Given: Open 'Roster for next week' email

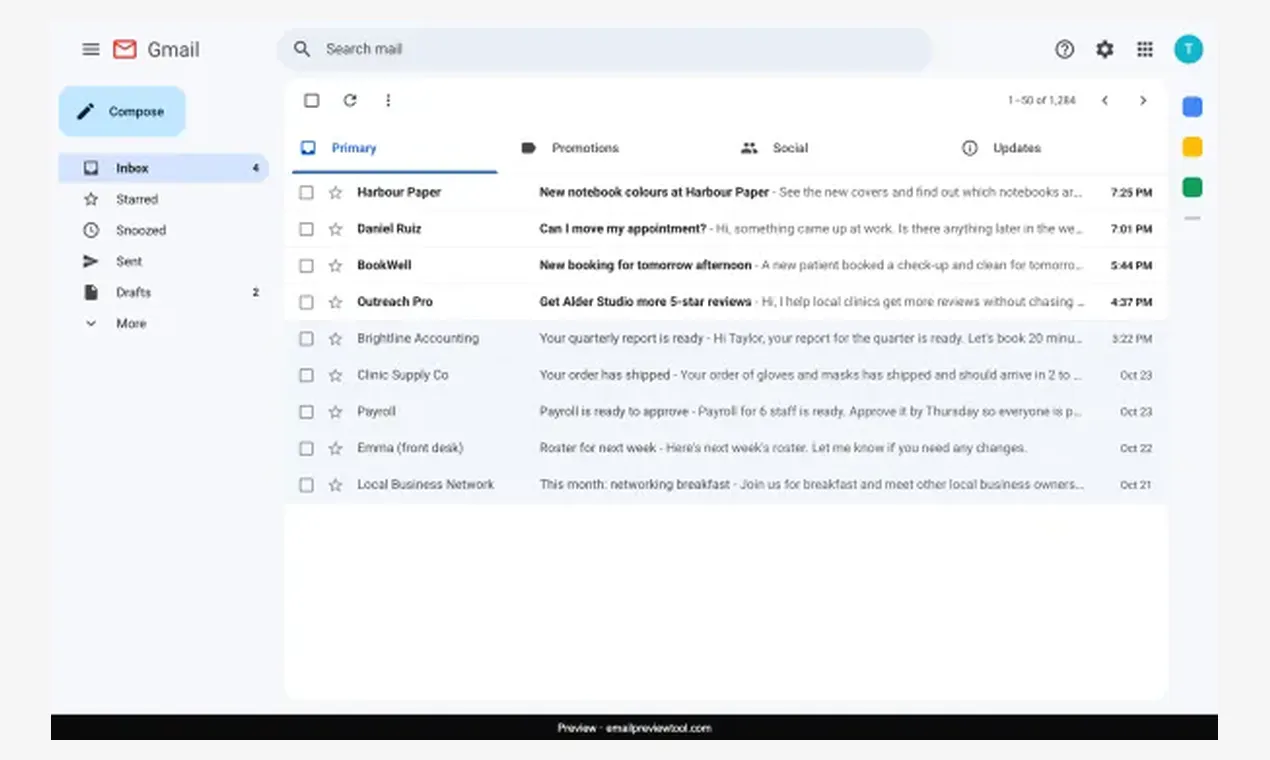Looking at the screenshot, I should (x=726, y=448).
